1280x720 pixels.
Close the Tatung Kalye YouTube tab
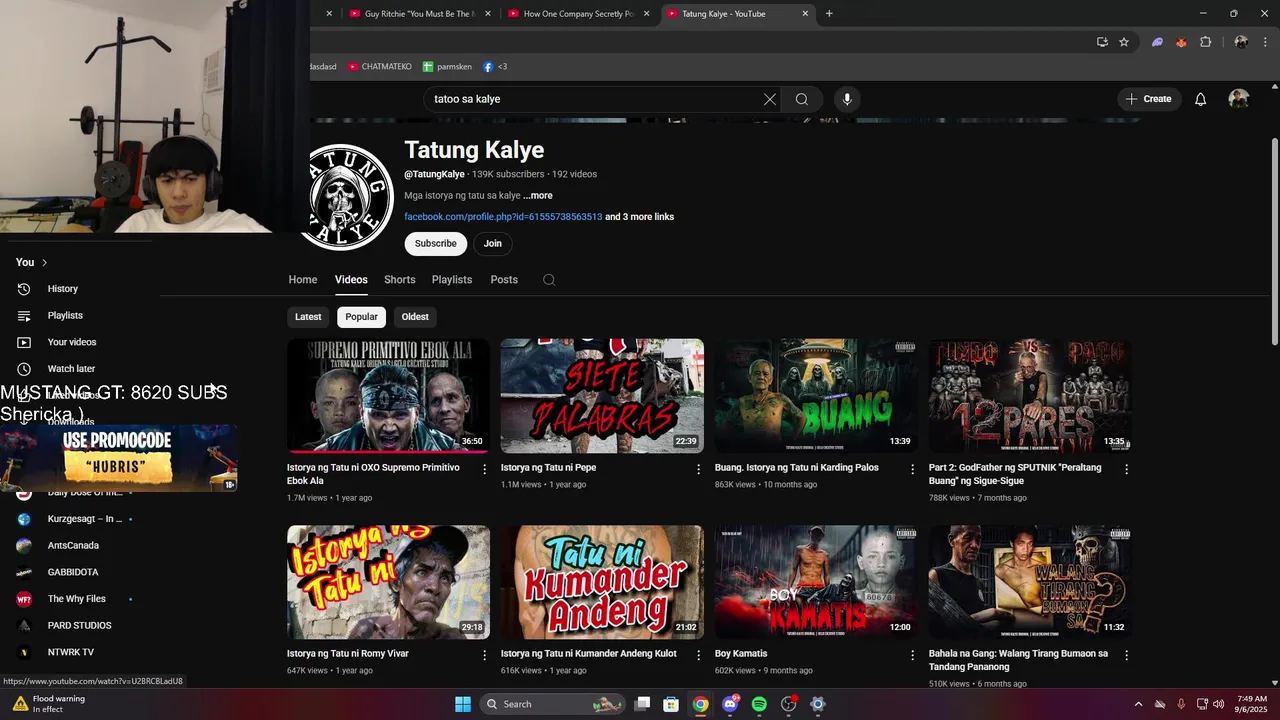806,14
